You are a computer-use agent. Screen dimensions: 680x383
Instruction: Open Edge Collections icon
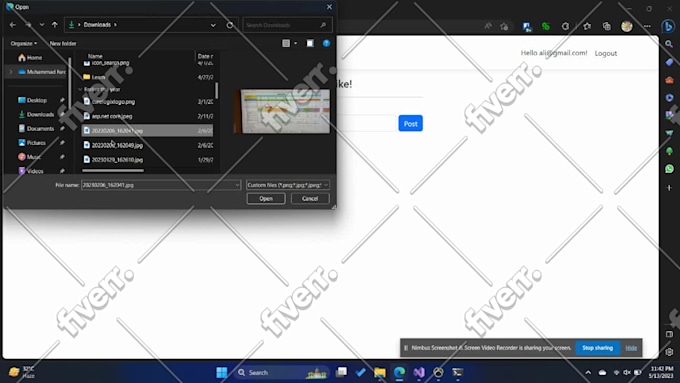(x=607, y=26)
